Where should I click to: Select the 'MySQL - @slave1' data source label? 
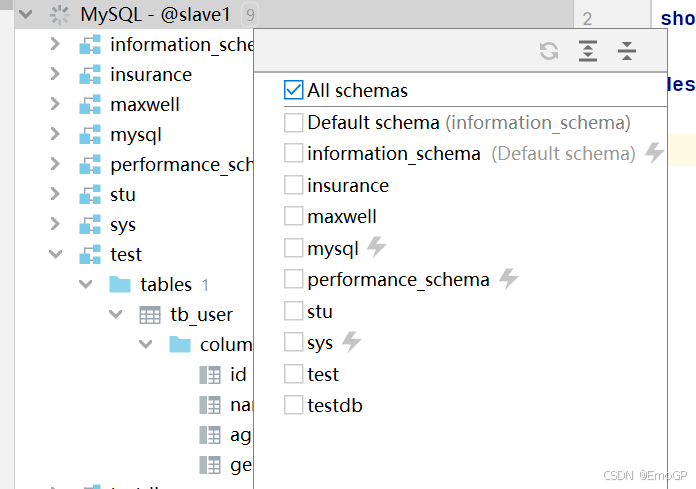155,15
